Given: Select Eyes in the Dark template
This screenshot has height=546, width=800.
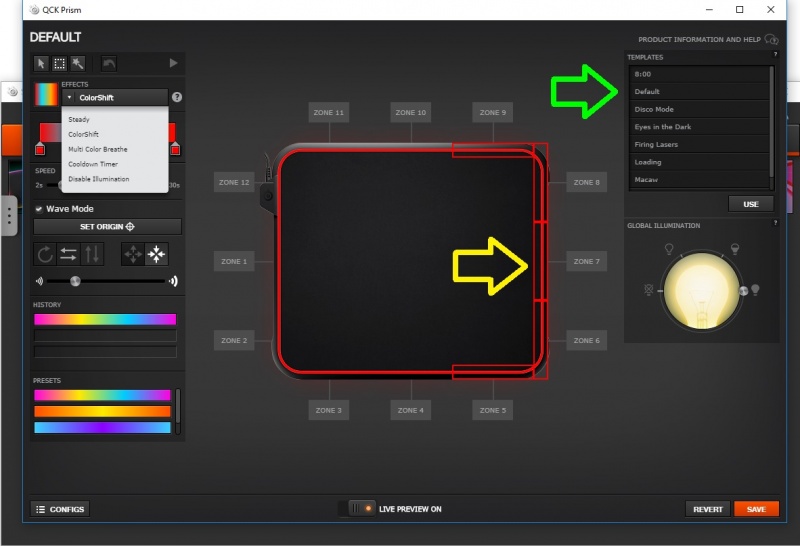Looking at the screenshot, I should pos(699,127).
